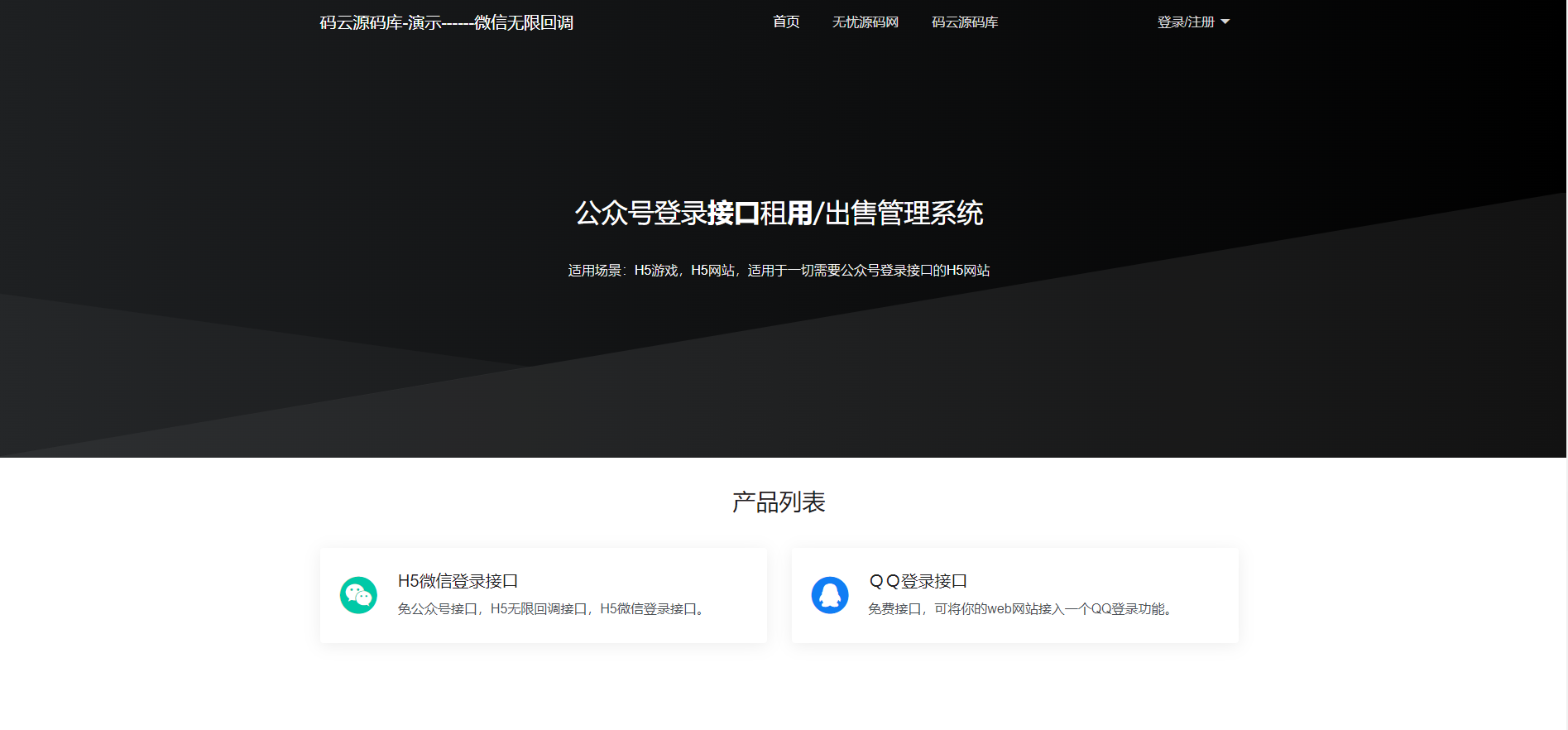The image size is (1568, 730).
Task: Click the 产品列表 section heading
Action: [x=779, y=502]
